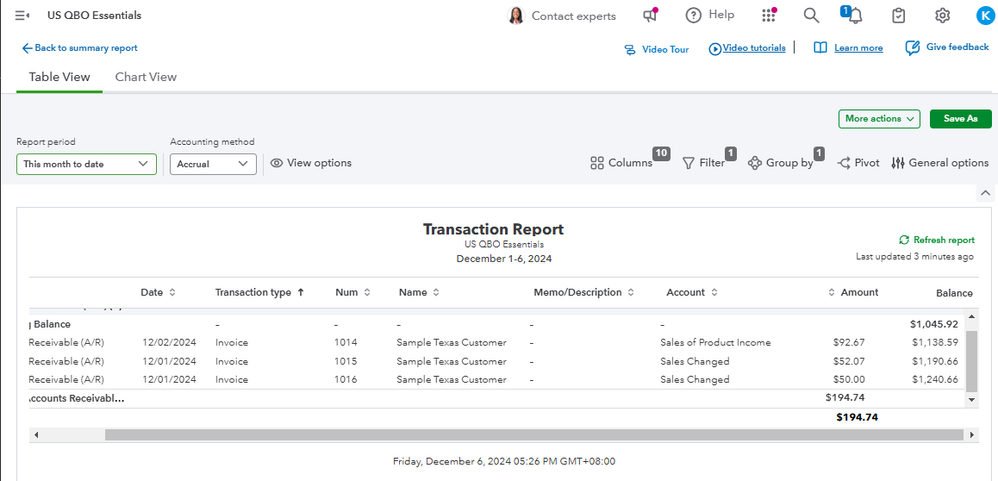Go back to summary report

[80, 48]
